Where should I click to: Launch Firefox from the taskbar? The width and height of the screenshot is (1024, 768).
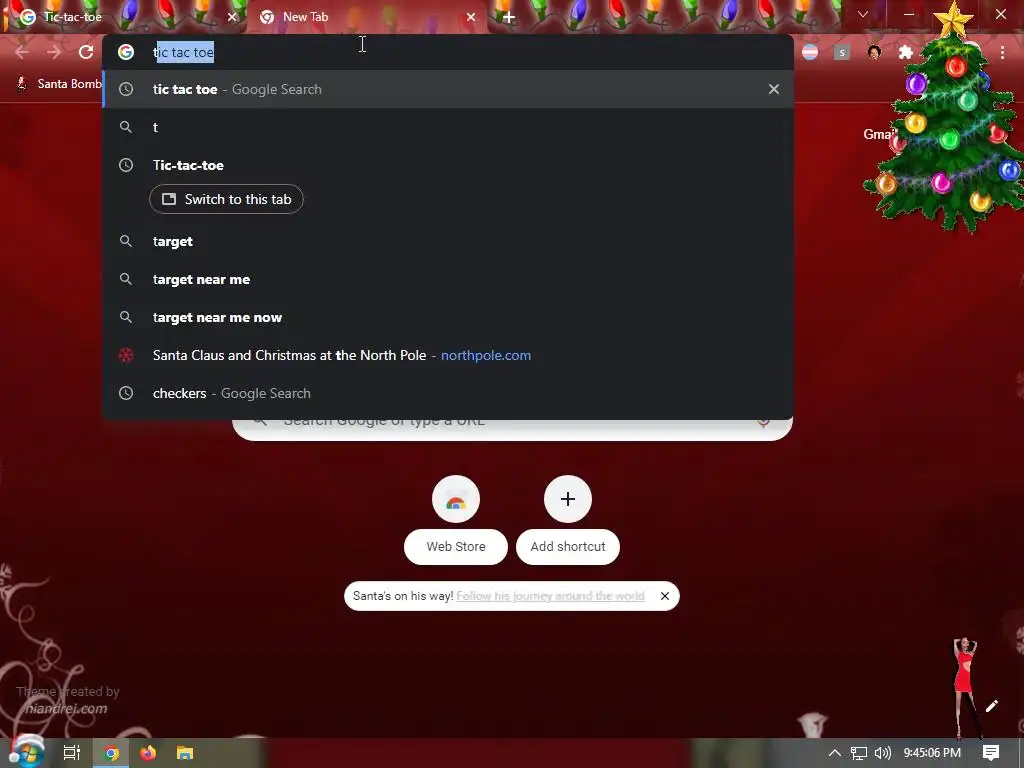[148, 753]
